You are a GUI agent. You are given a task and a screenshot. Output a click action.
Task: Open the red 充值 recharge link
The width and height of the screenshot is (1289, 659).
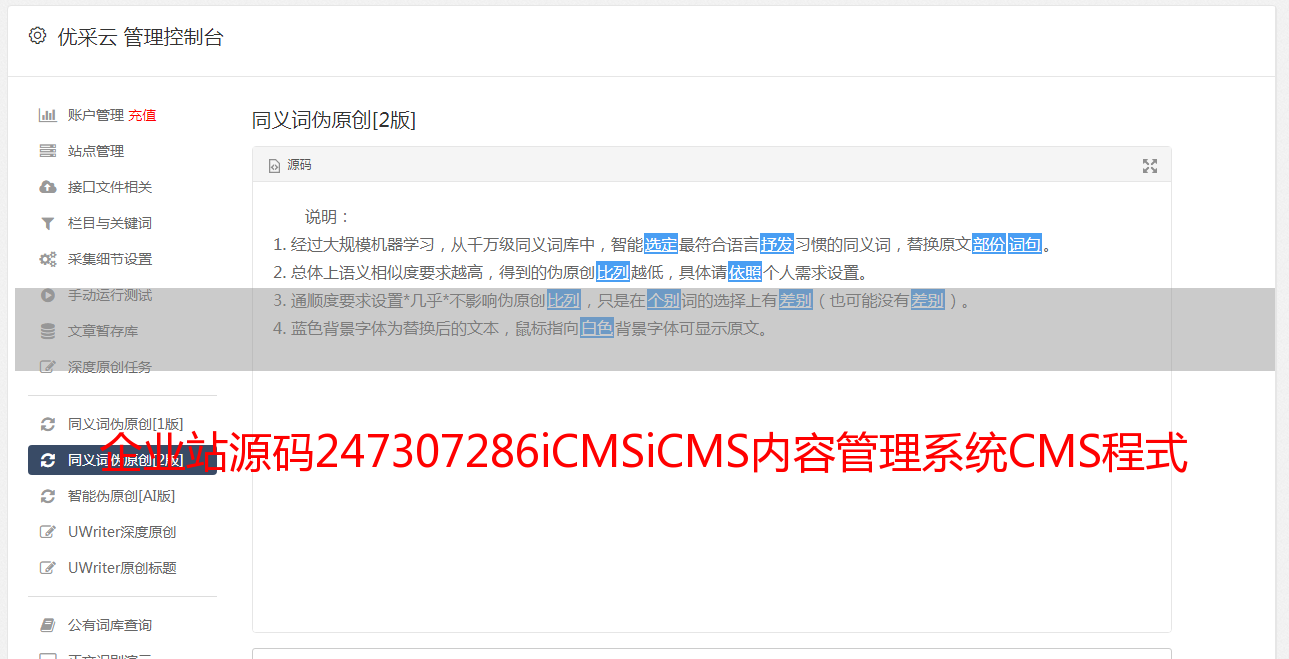(142, 115)
